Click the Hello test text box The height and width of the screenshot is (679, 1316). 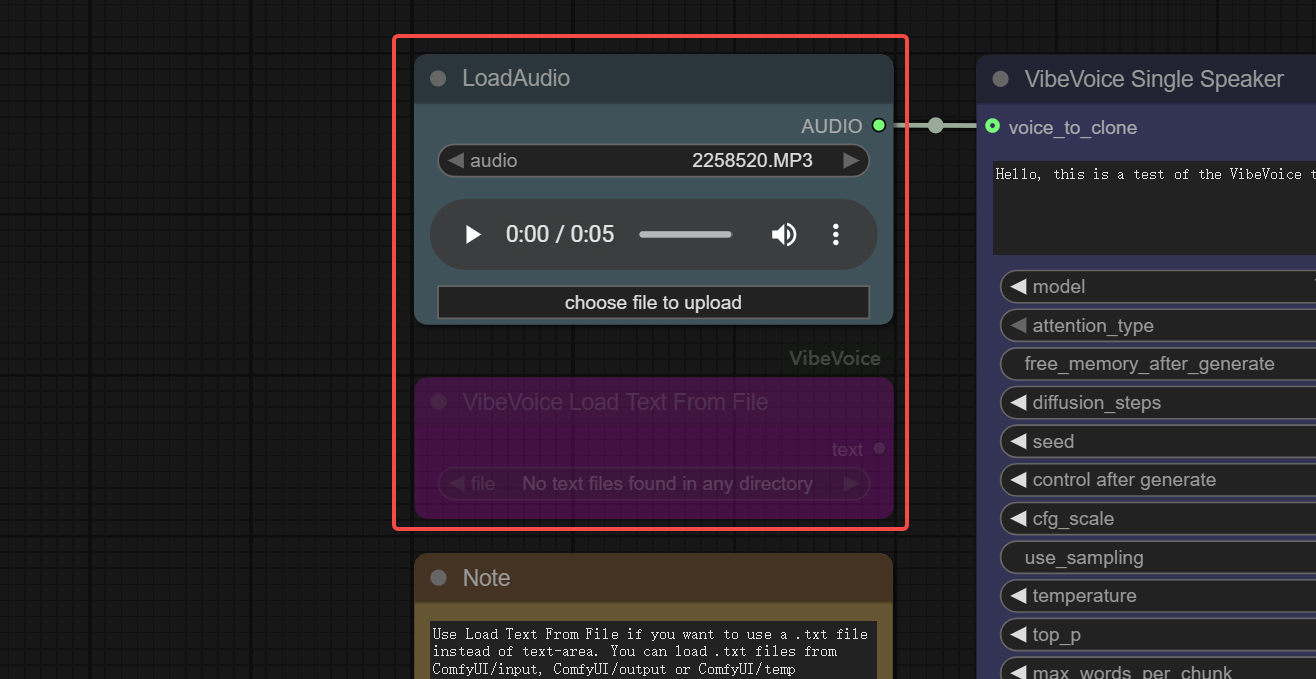pos(1154,208)
